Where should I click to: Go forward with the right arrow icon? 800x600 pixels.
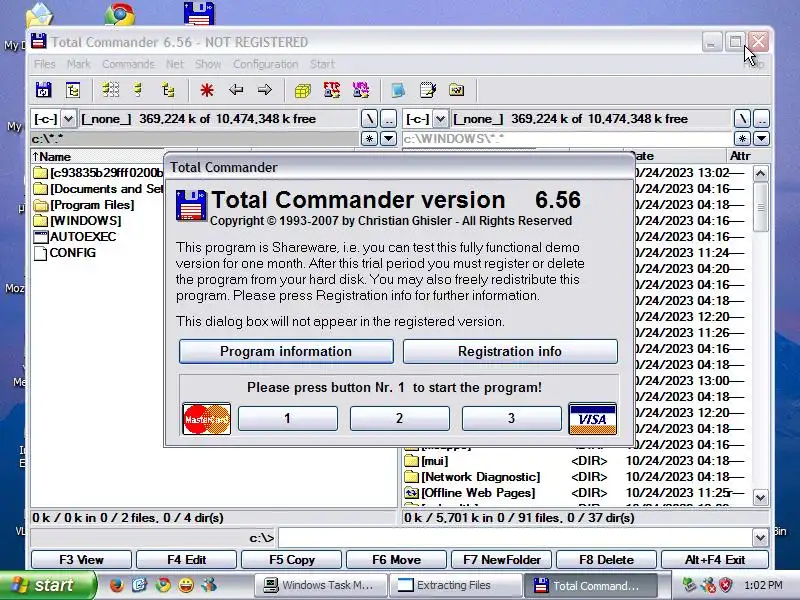point(264,90)
